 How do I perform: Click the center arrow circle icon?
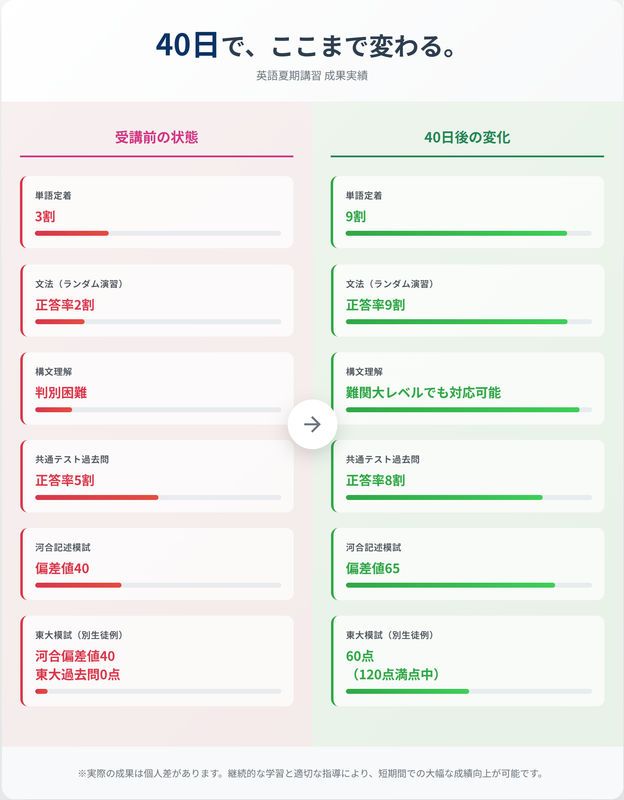[312, 424]
